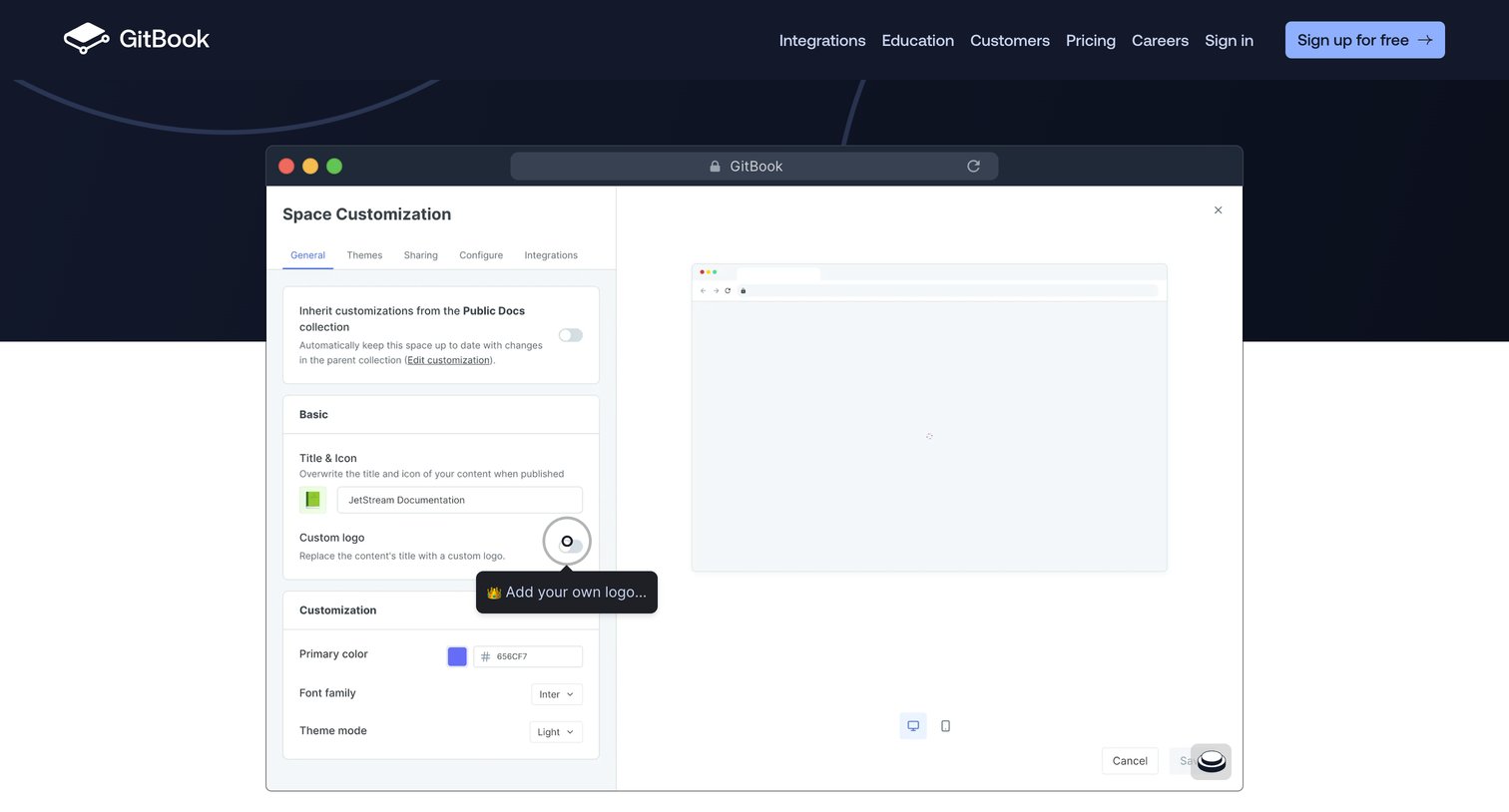Toggle inherit customizations from Public Docs
This screenshot has width=1509, height=812.
pos(571,335)
